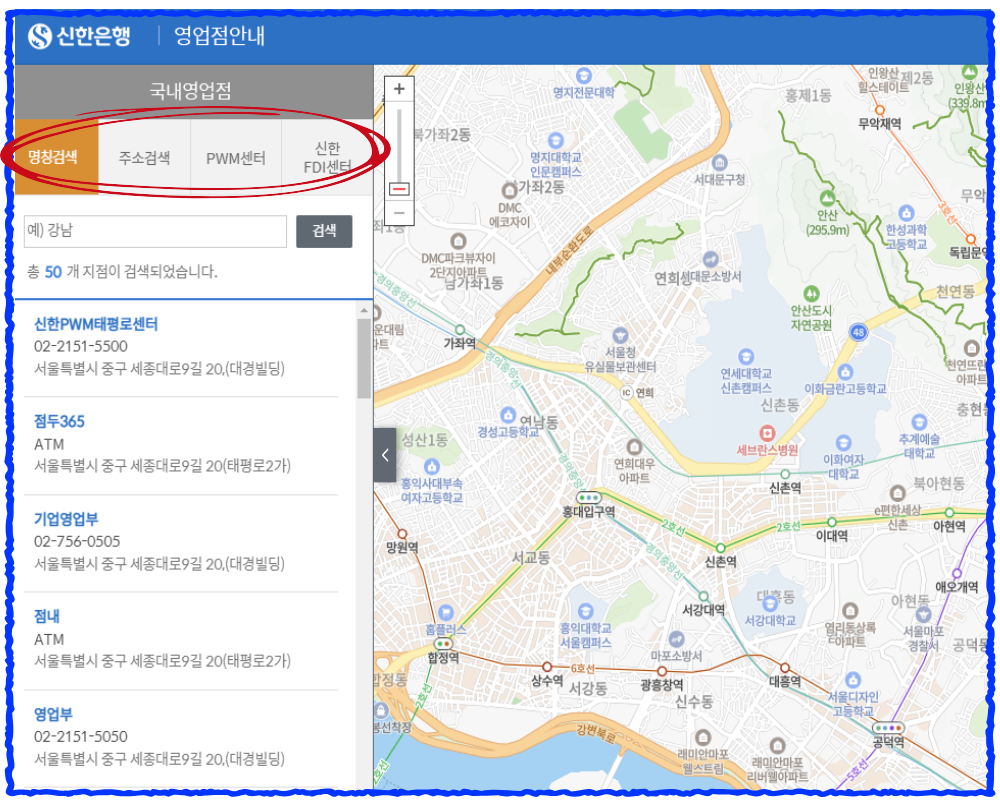The width and height of the screenshot is (1000, 800).
Task: Zoom in the map with plus button
Action: click(x=399, y=89)
